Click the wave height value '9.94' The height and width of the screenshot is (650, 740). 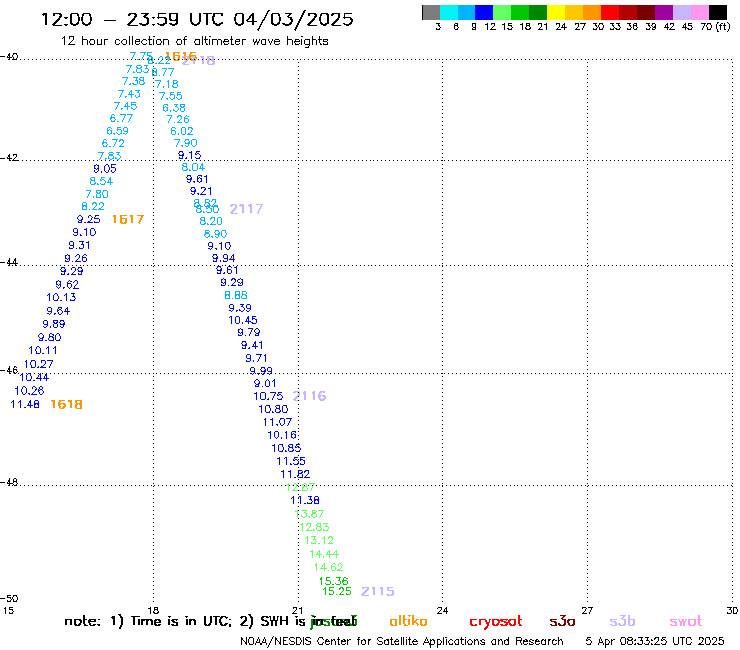[x=223, y=258]
